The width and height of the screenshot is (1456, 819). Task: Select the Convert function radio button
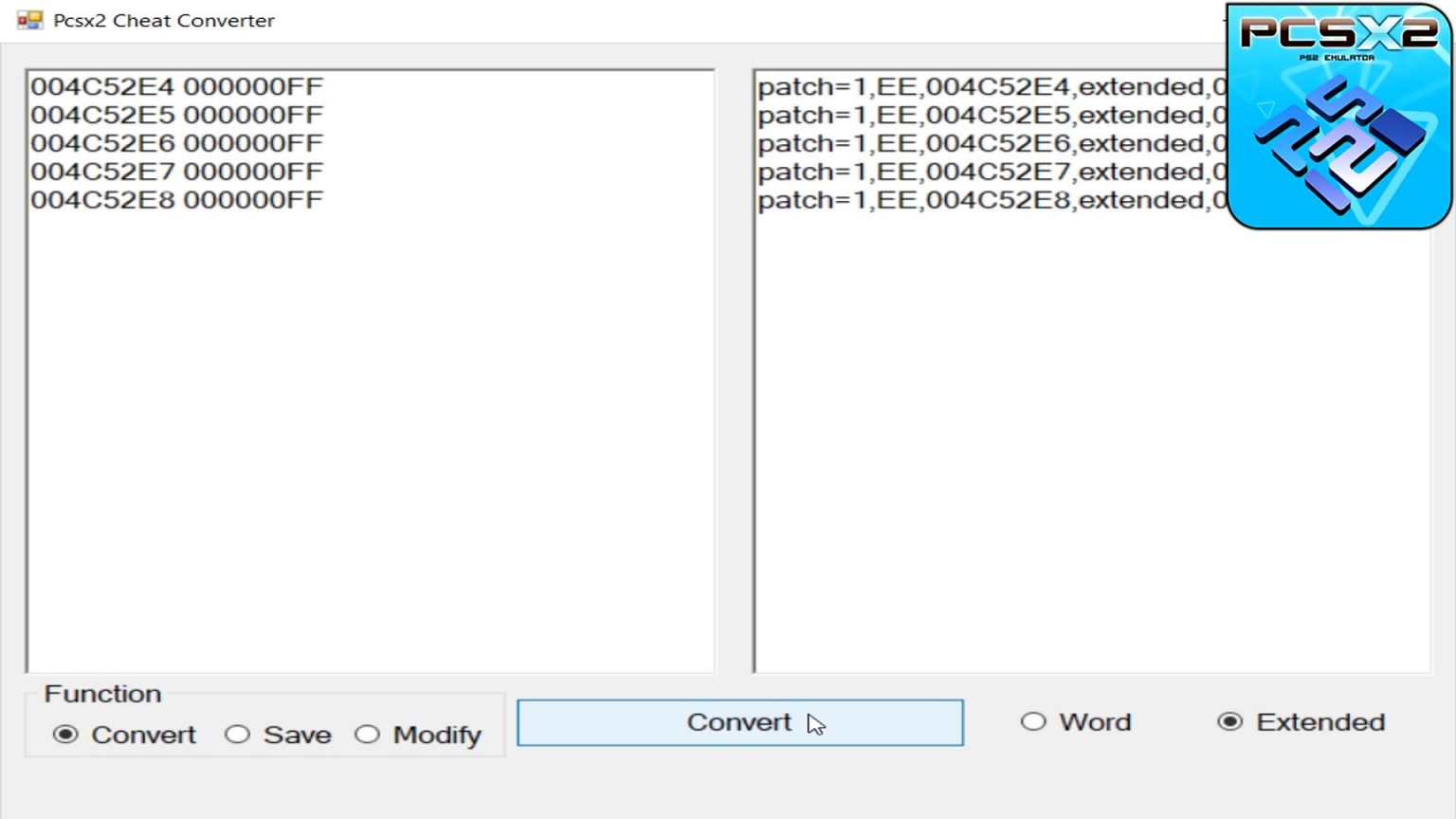[x=66, y=735]
